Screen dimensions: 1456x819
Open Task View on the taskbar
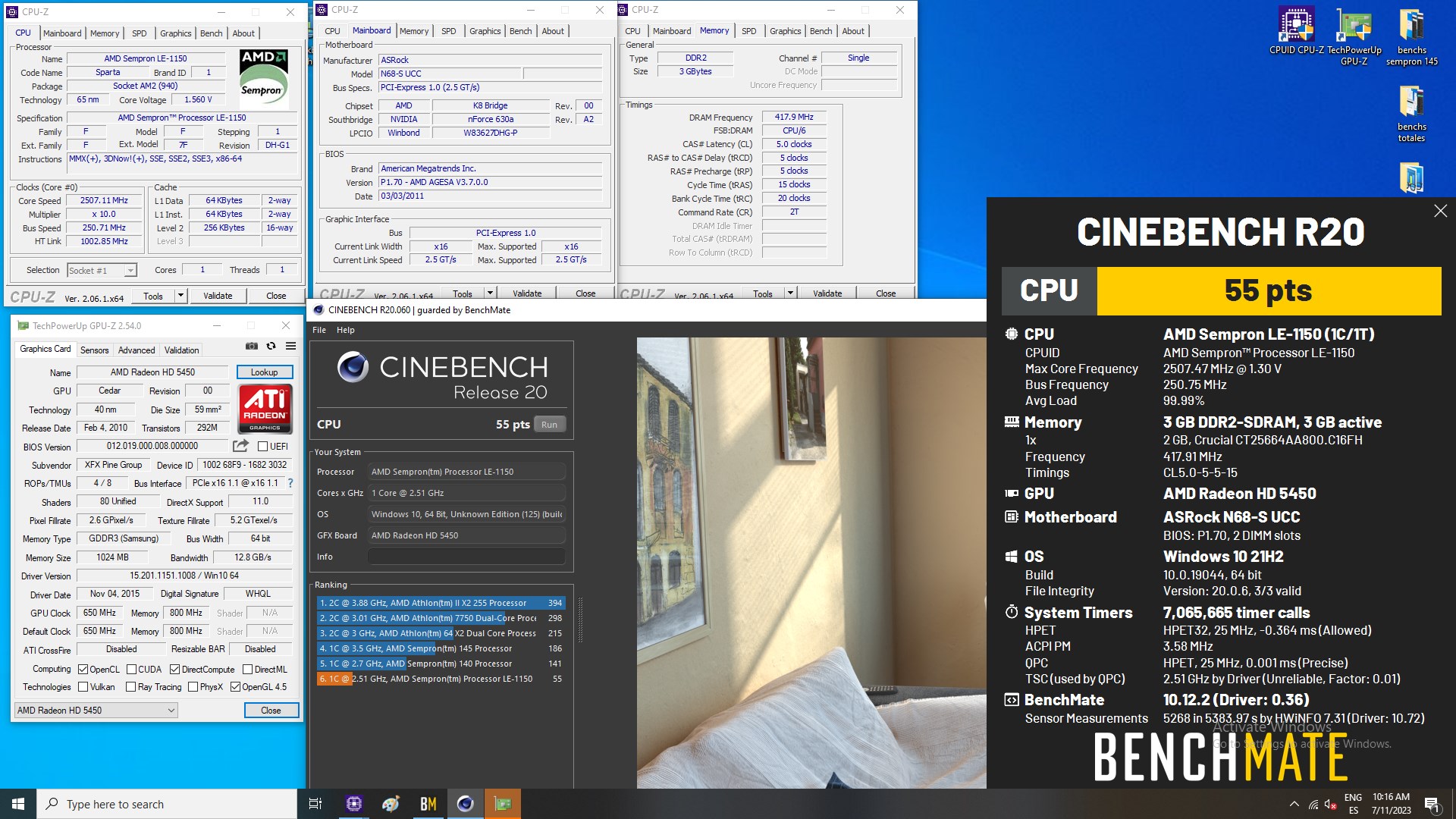(315, 804)
